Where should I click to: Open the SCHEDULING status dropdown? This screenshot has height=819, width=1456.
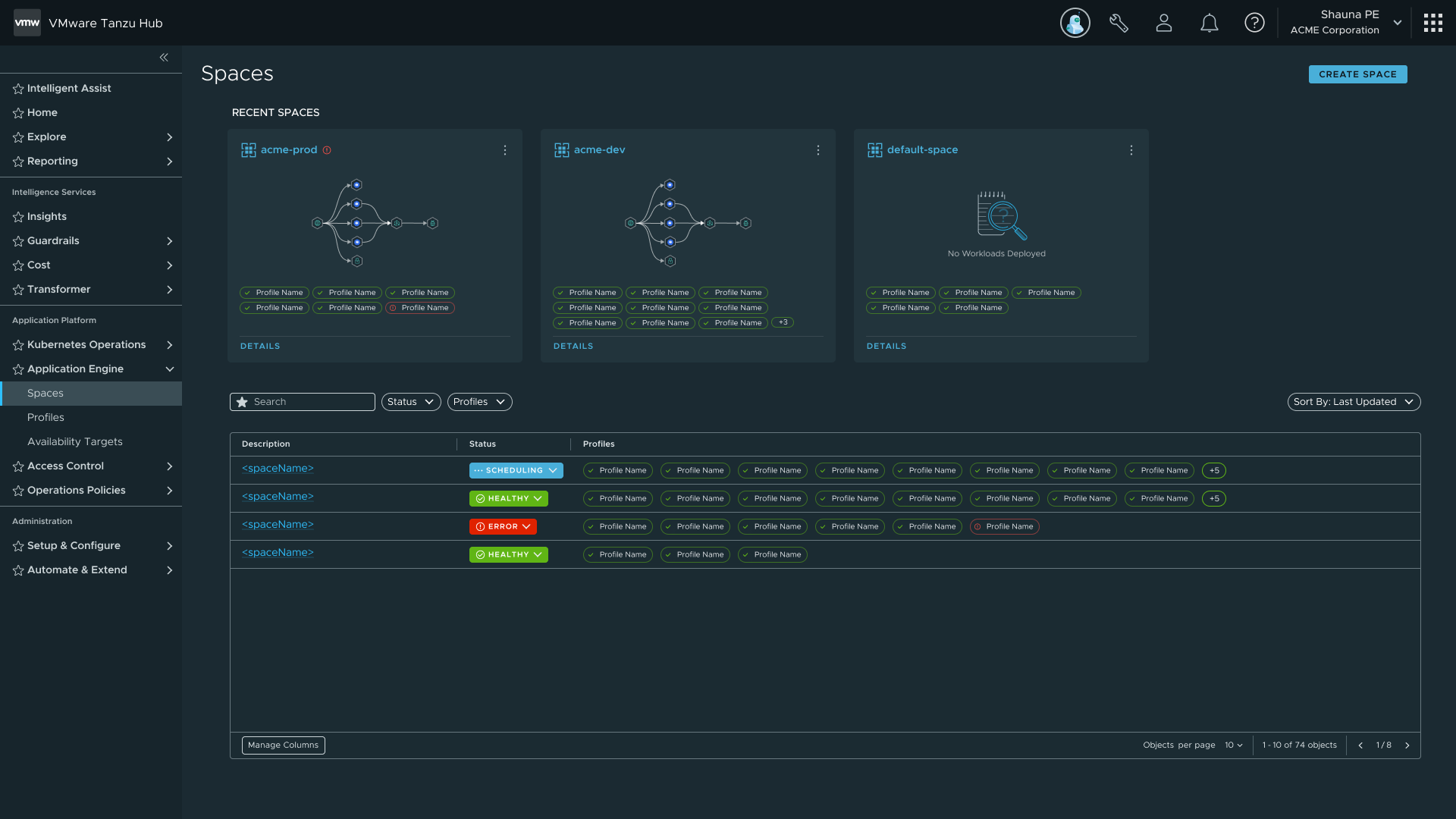(516, 470)
